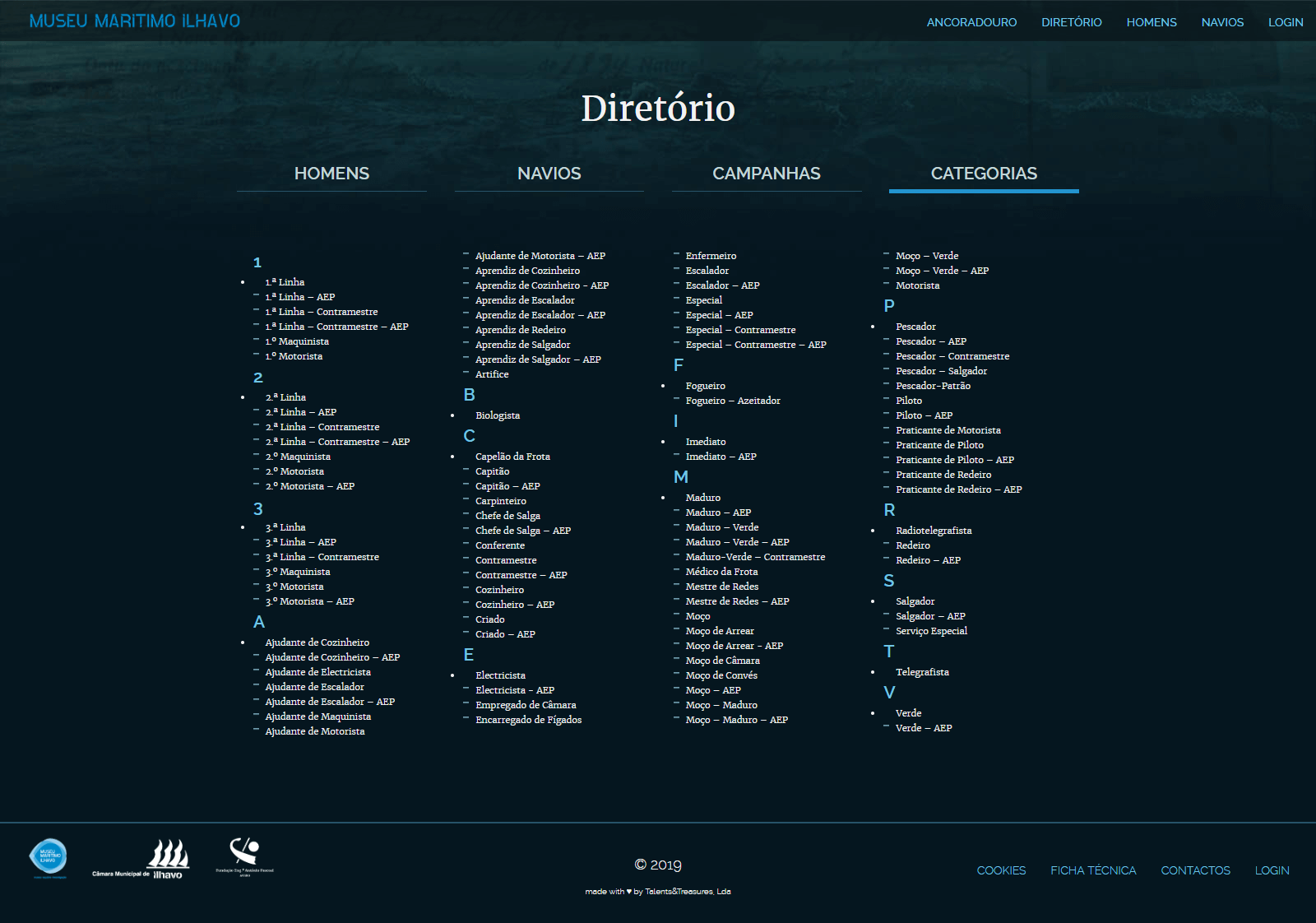Select the Médico da Frota entry
Viewport: 1316px width, 923px height.
click(x=722, y=571)
